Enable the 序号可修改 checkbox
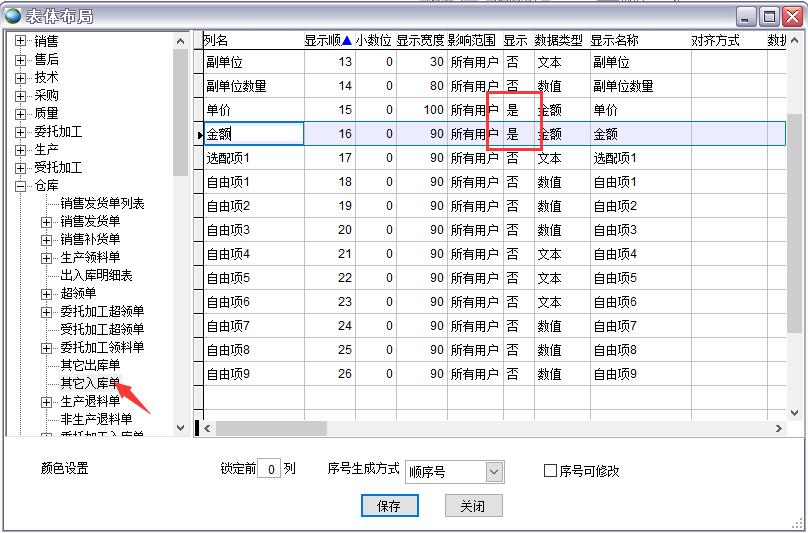 (x=550, y=470)
